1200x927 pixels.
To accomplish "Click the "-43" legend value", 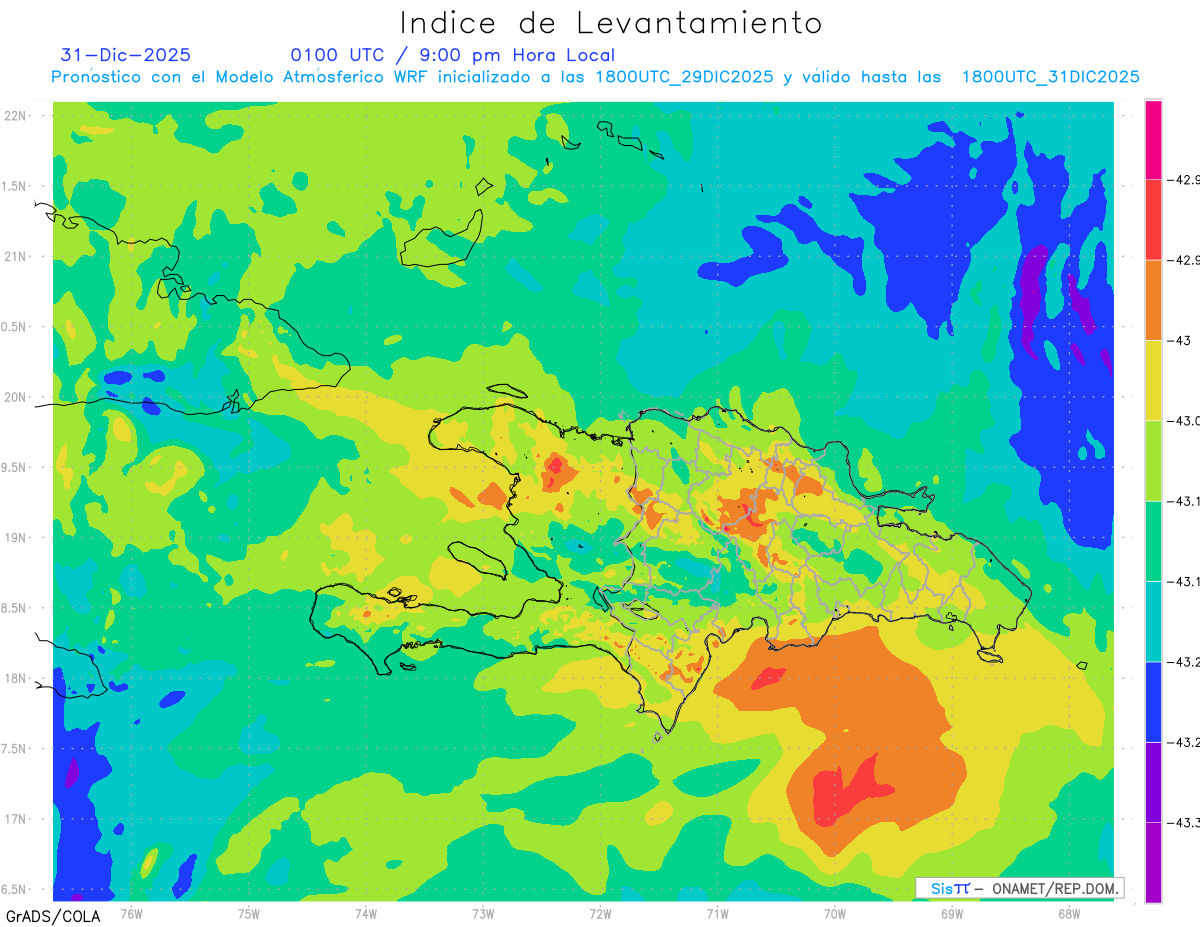I will [x=1181, y=340].
